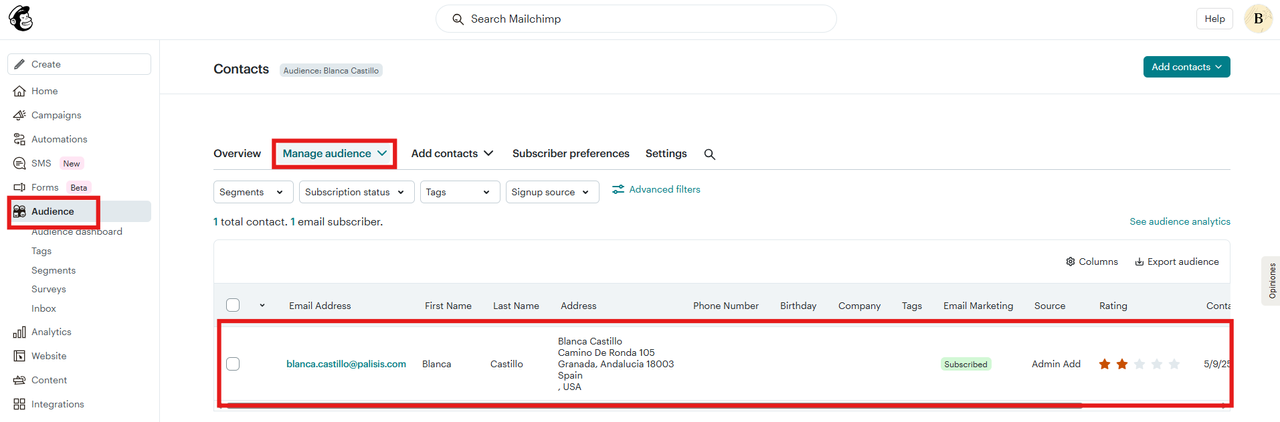The height and width of the screenshot is (422, 1280).
Task: Click in the Search Mailchimp field
Action: 636,19
